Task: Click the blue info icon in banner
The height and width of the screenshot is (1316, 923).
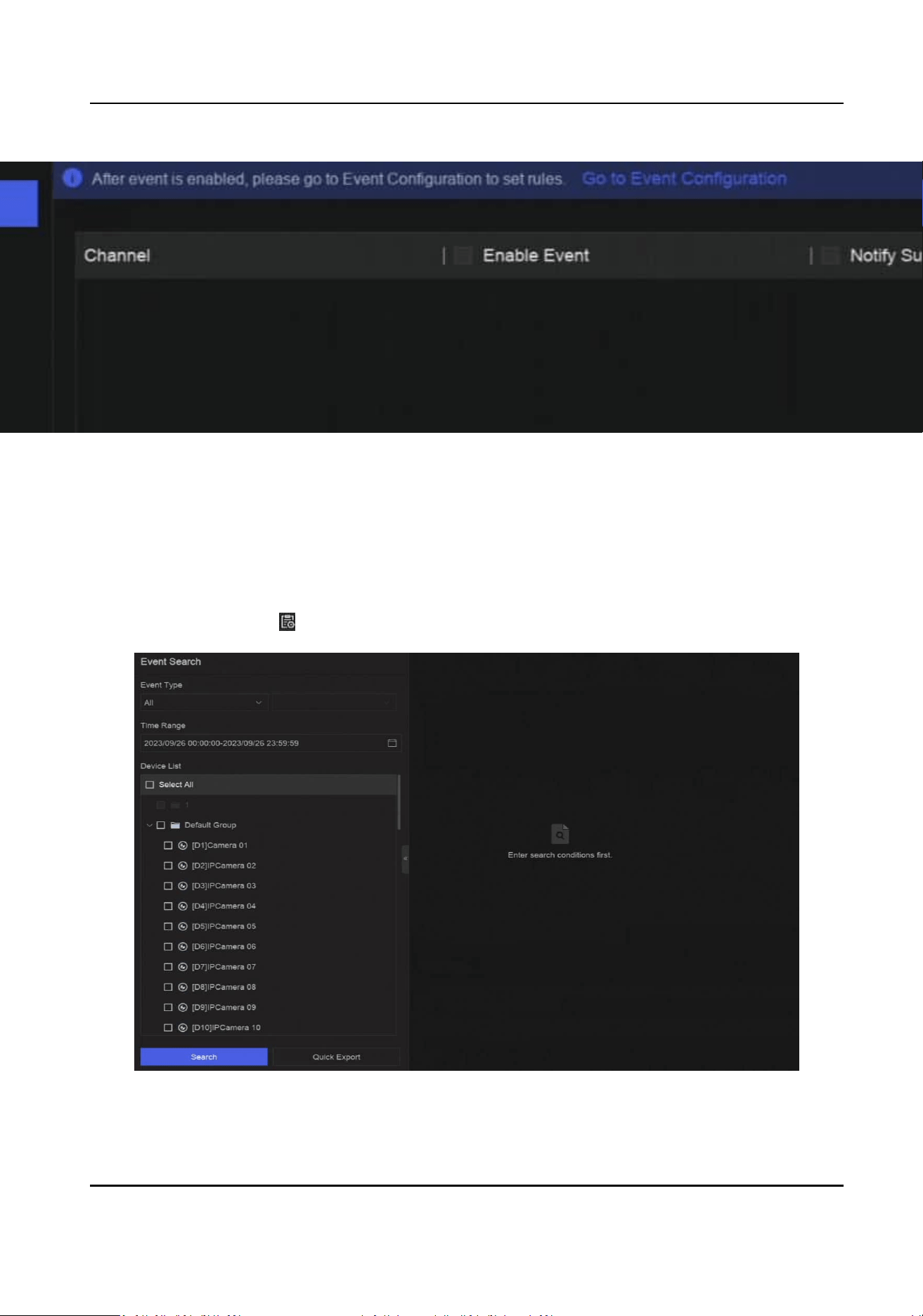Action: (x=72, y=178)
